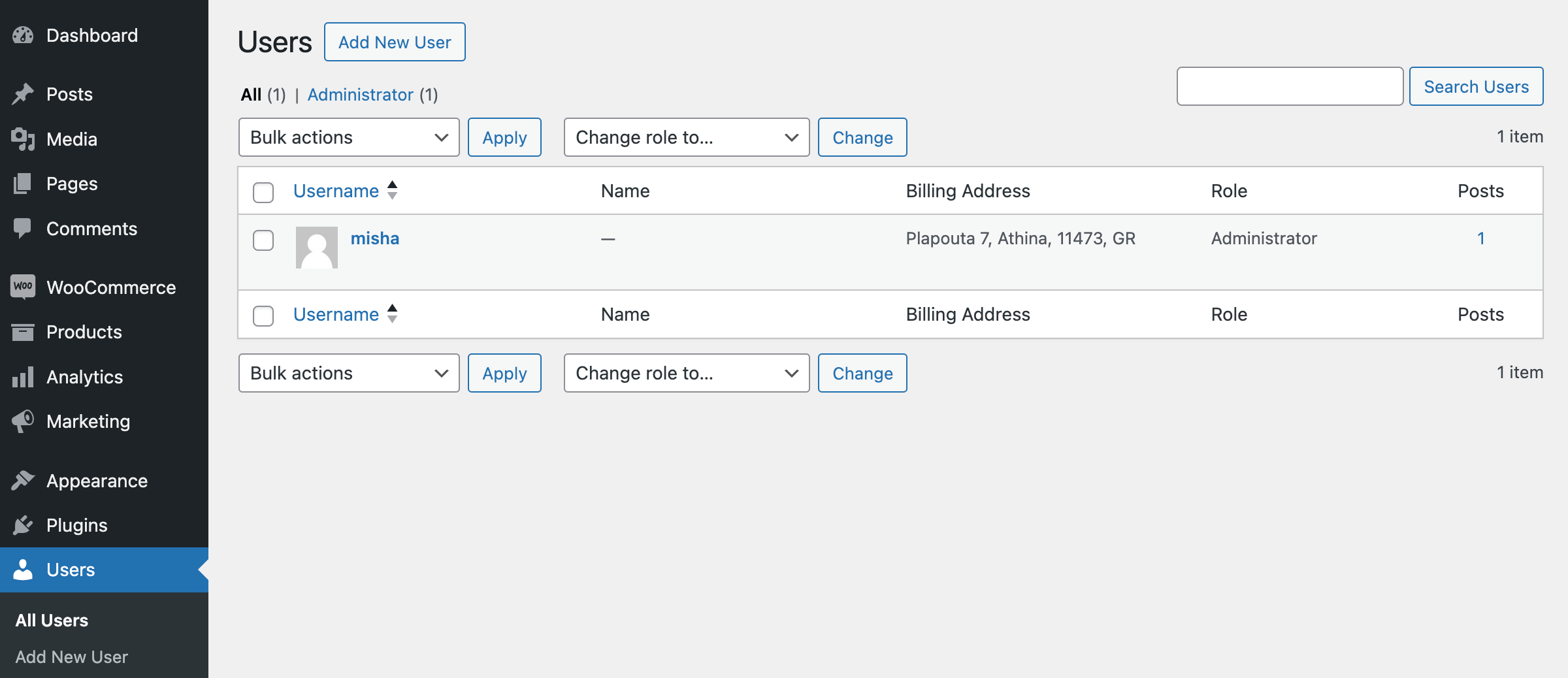Screen dimensions: 1568x678
Task: Open the 'Change role to...' dropdown
Action: [x=685, y=137]
